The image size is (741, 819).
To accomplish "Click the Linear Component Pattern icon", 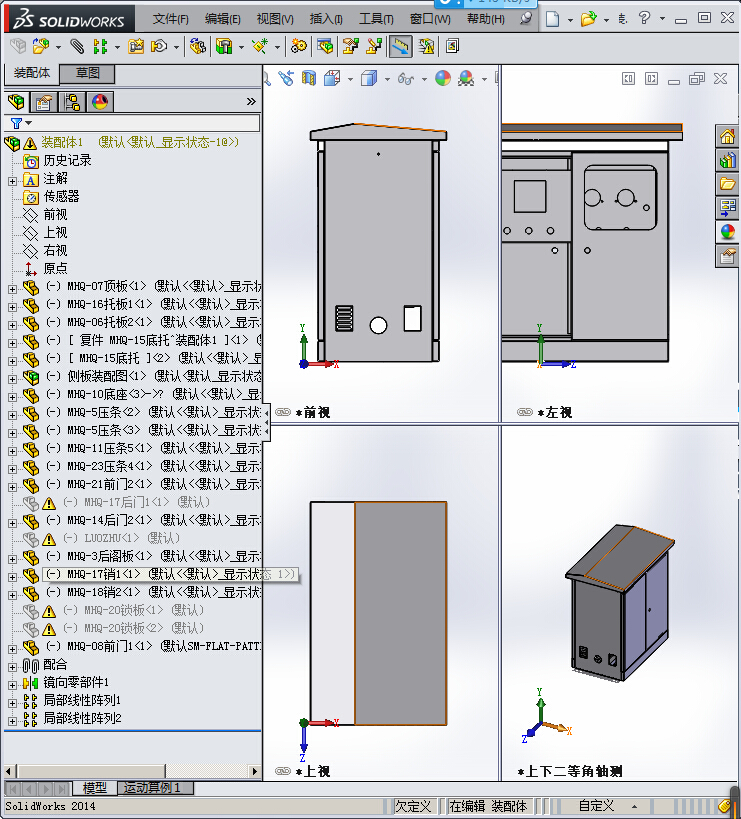I will point(100,46).
